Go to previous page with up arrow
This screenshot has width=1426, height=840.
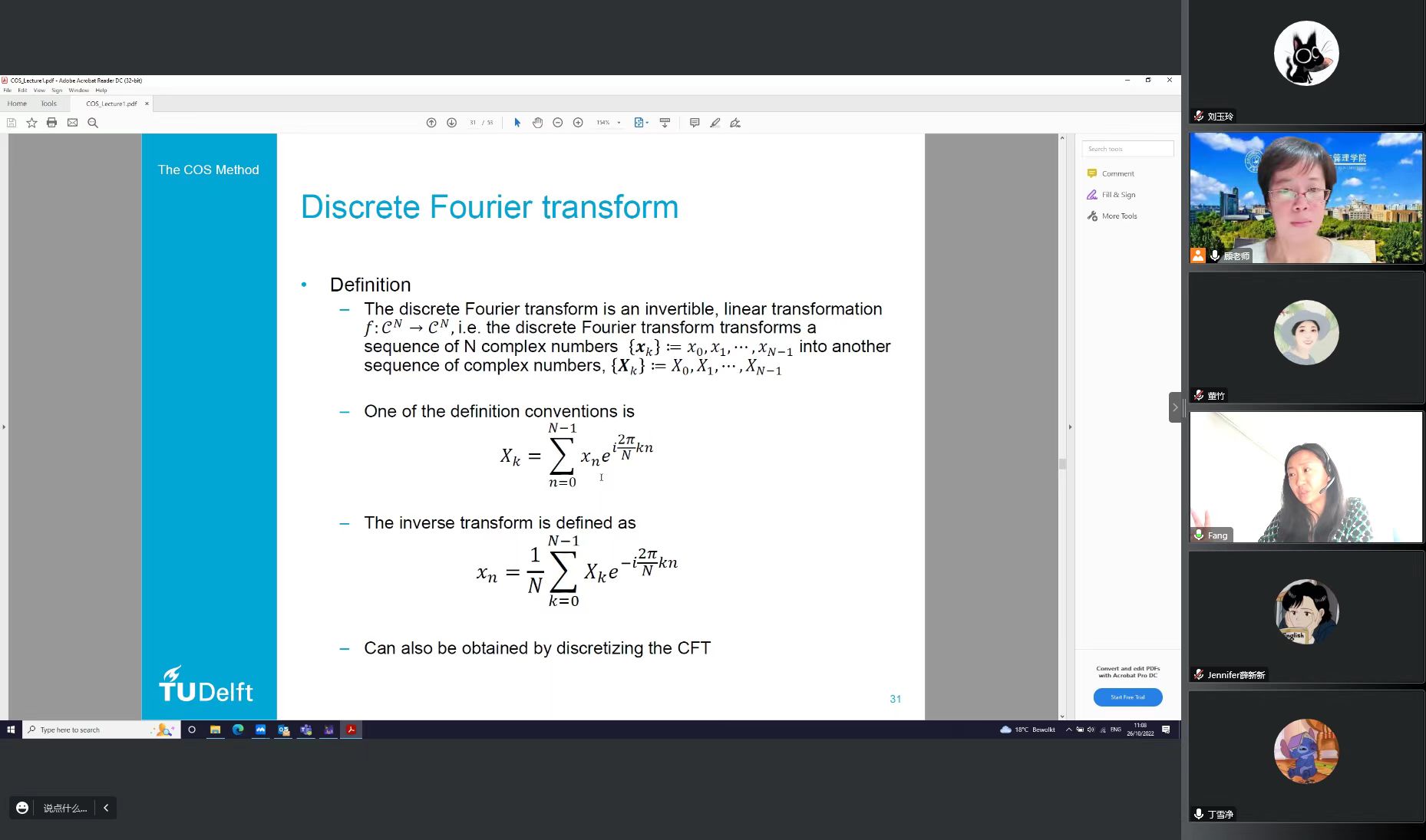click(x=431, y=123)
